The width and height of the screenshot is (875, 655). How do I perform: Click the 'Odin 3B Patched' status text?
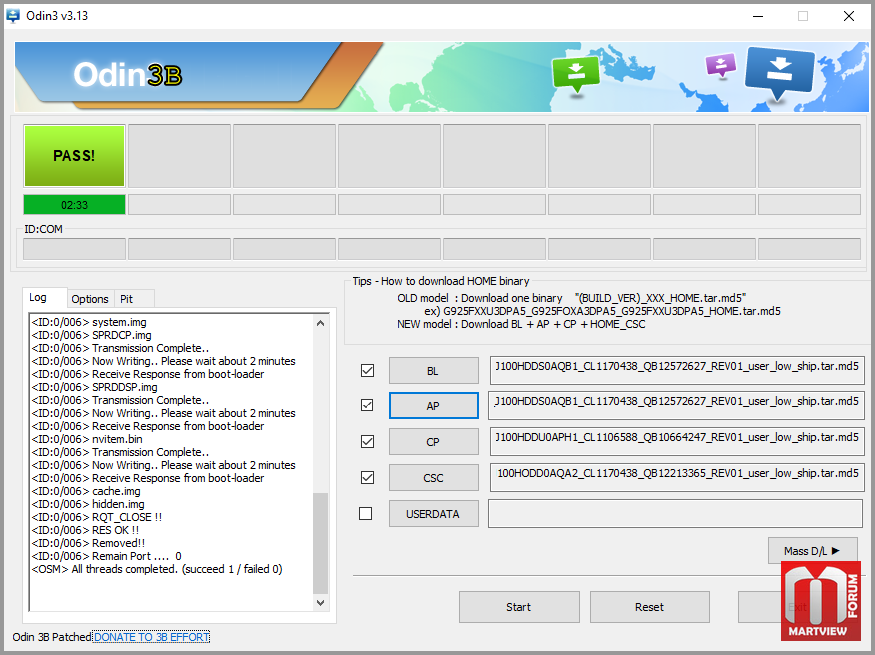coord(52,637)
